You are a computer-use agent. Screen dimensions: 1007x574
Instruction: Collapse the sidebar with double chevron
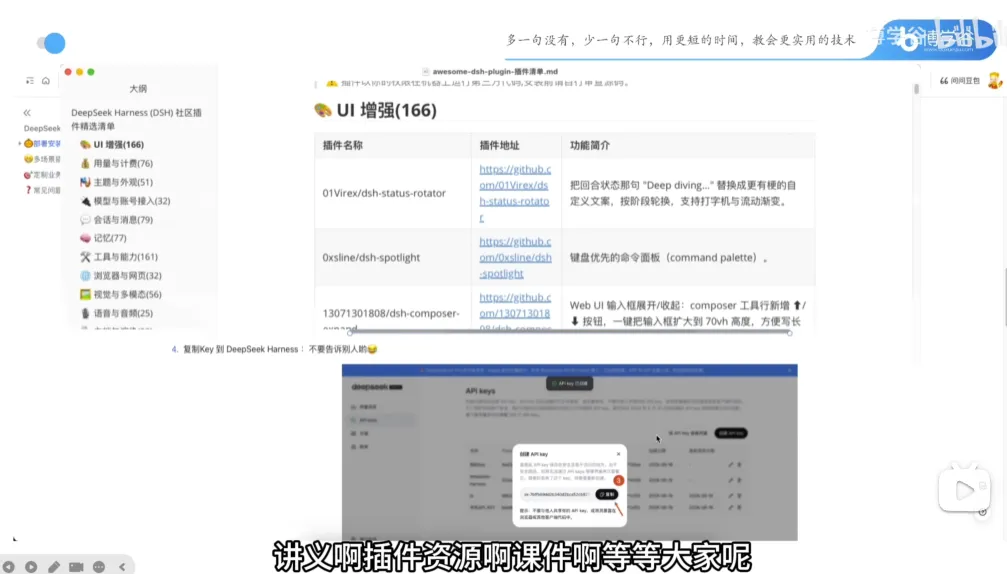coord(27,112)
